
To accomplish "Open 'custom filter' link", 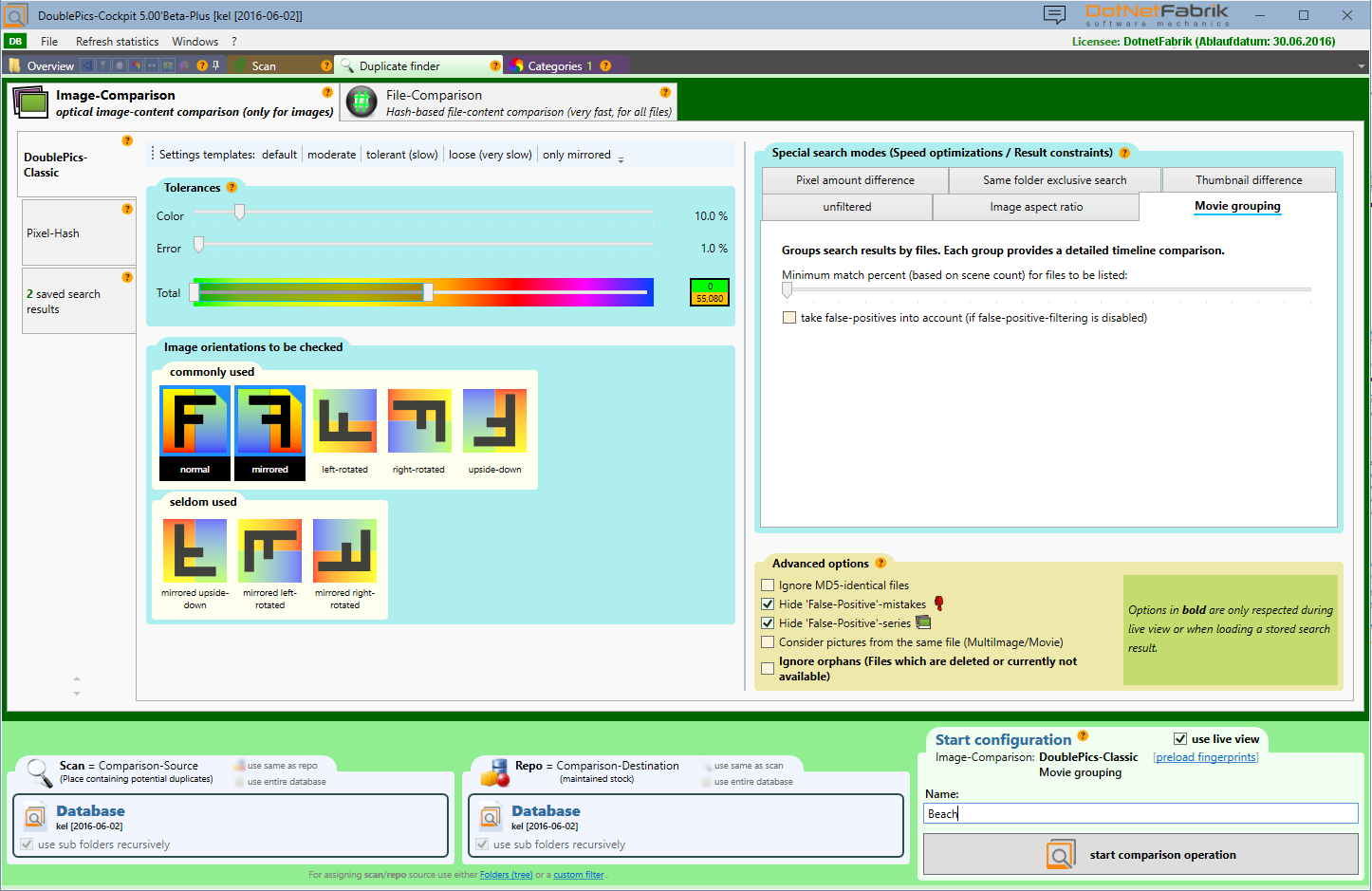I will coord(579,875).
